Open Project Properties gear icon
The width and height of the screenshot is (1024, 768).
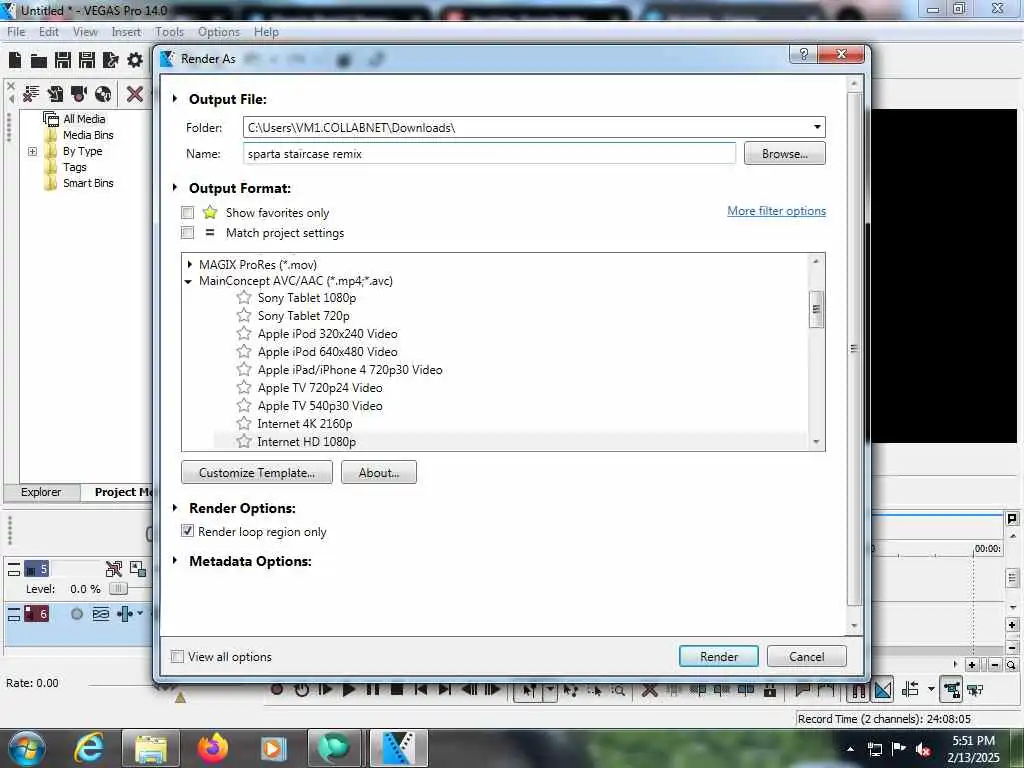click(x=135, y=61)
